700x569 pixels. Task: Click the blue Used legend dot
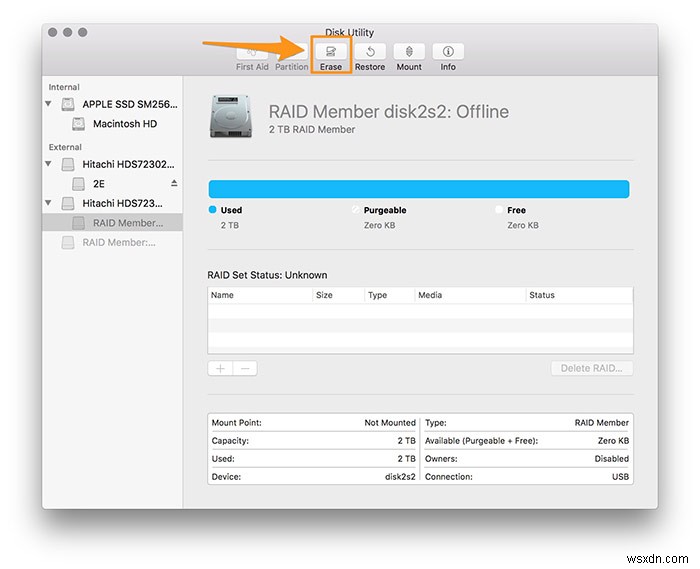[x=212, y=210]
